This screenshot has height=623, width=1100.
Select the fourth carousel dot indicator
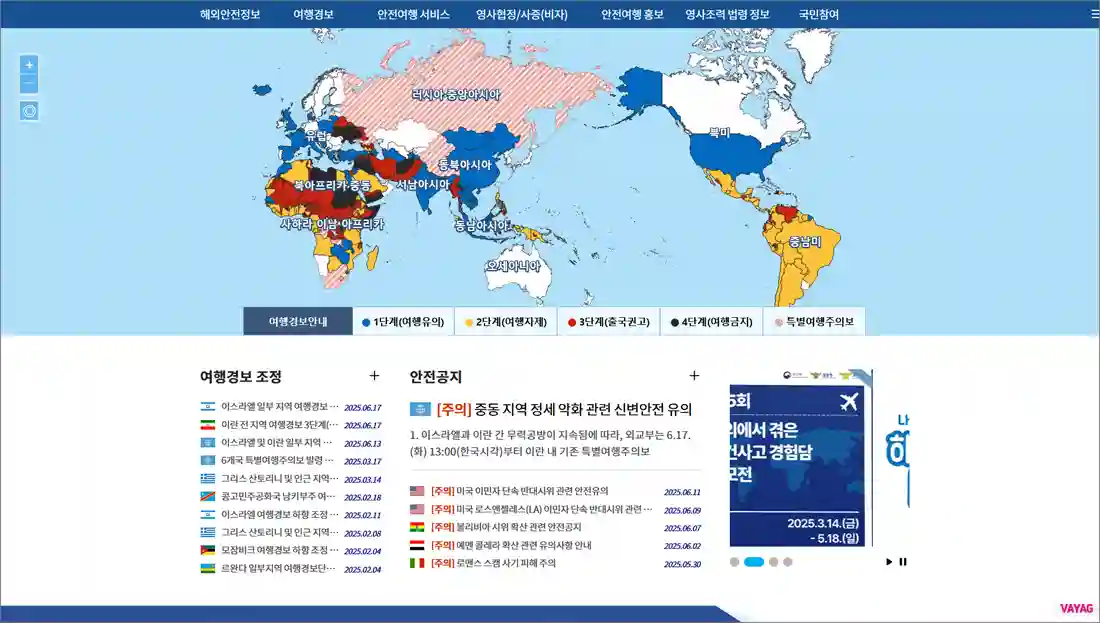[x=790, y=562]
